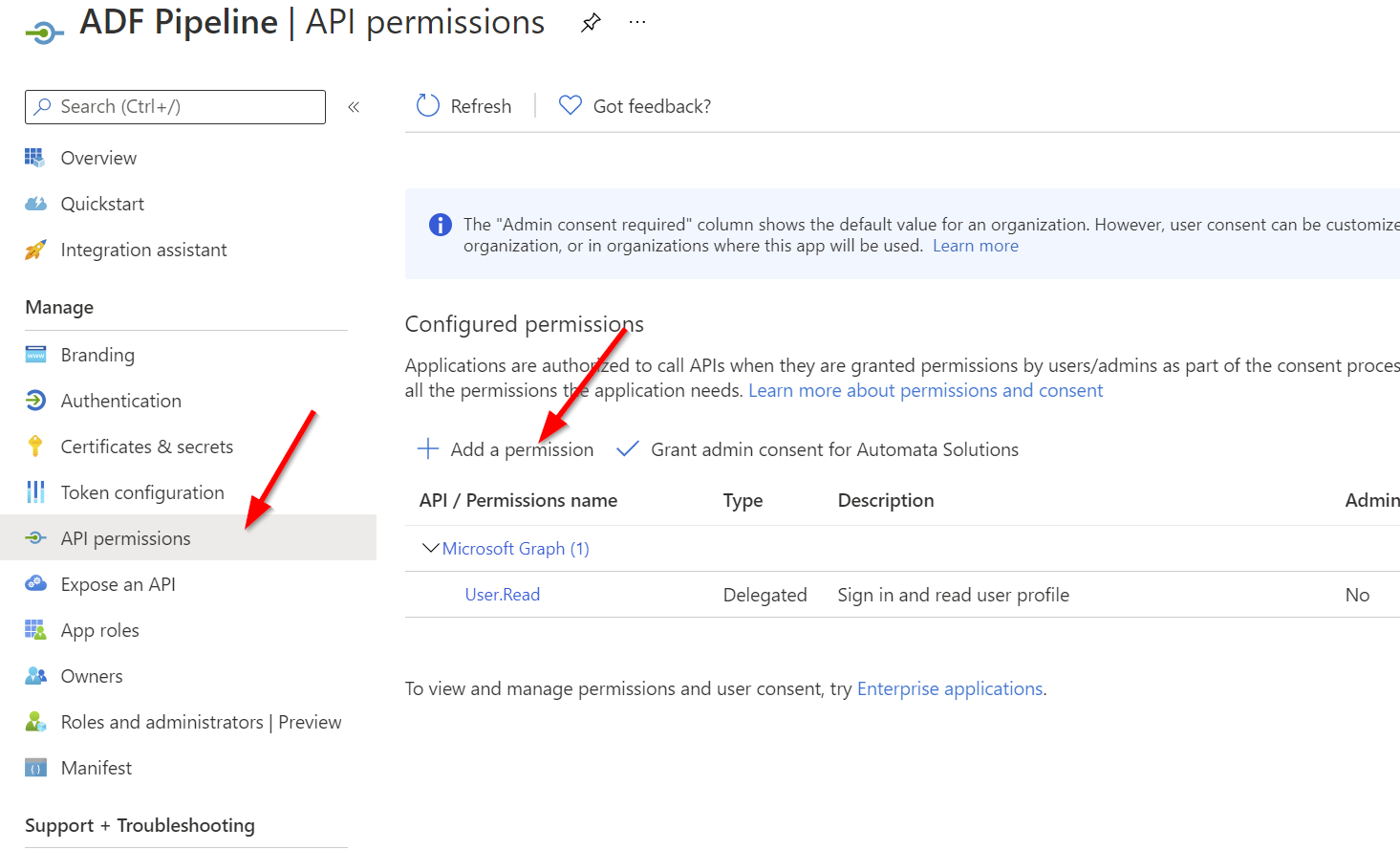Open the Owners page

92,676
